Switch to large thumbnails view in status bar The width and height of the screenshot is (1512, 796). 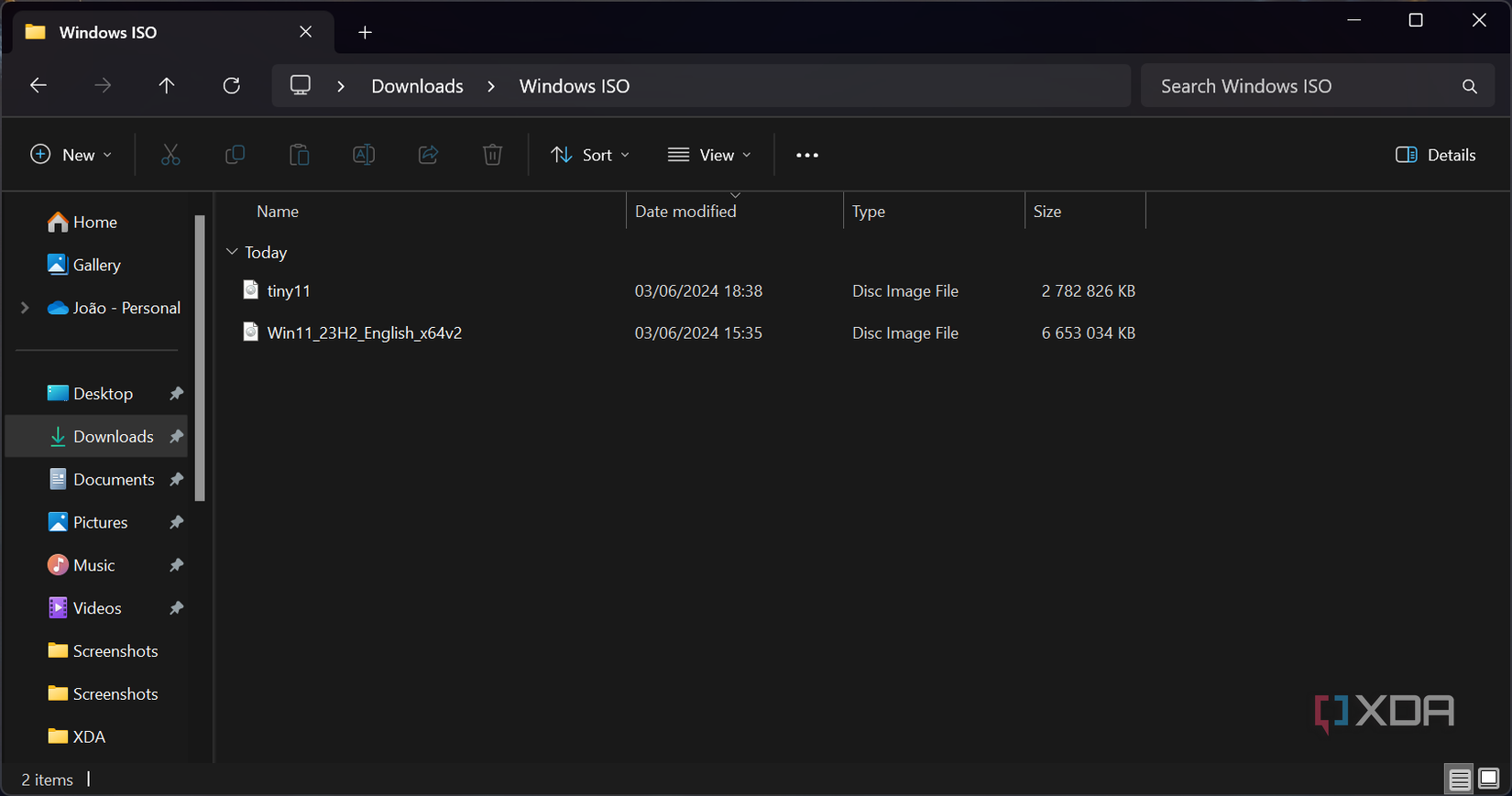click(1489, 779)
